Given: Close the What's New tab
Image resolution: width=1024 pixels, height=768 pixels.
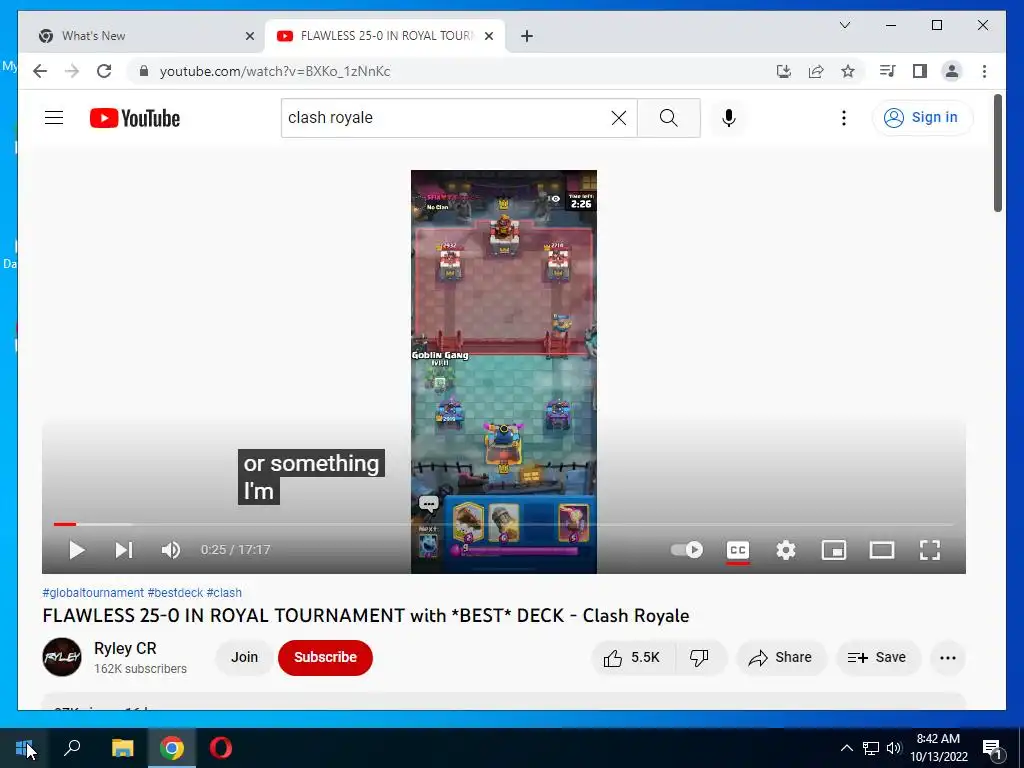Looking at the screenshot, I should click(x=249, y=36).
